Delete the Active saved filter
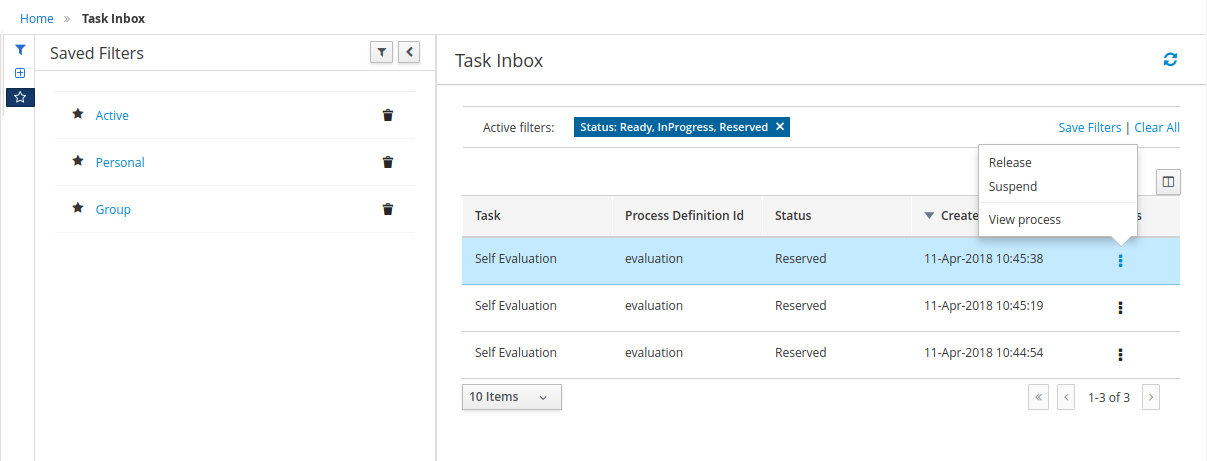The height and width of the screenshot is (461, 1207). point(388,115)
